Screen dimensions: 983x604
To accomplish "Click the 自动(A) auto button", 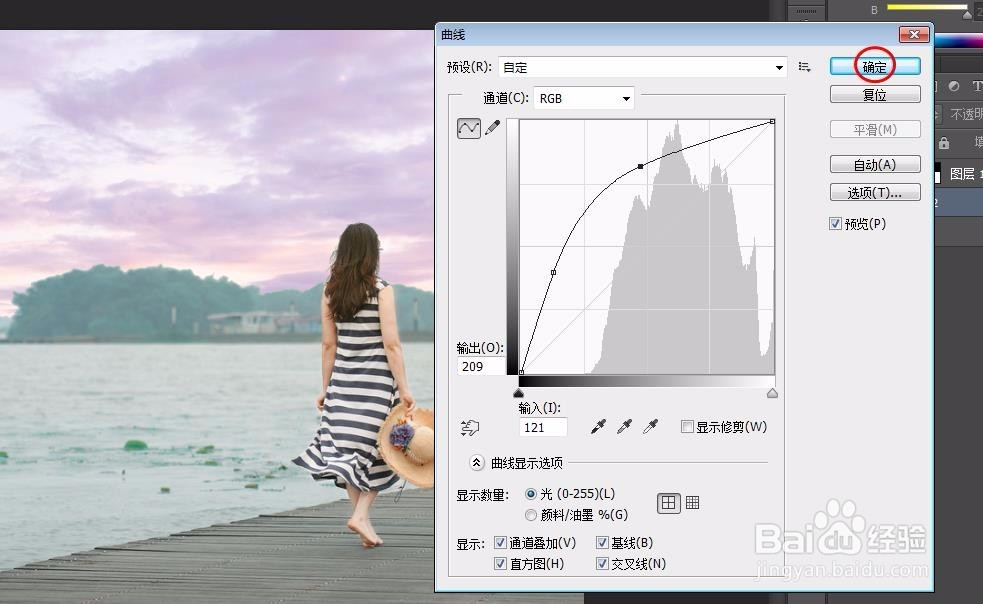I will (x=875, y=164).
